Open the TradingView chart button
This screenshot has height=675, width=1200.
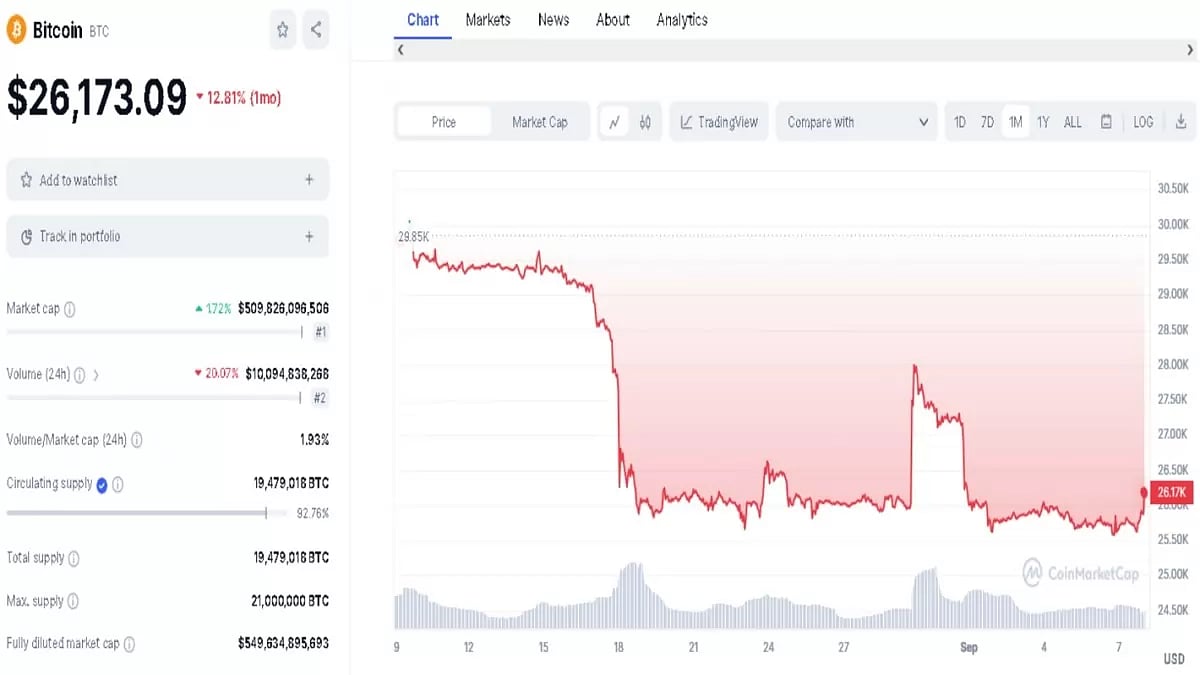click(x=718, y=122)
